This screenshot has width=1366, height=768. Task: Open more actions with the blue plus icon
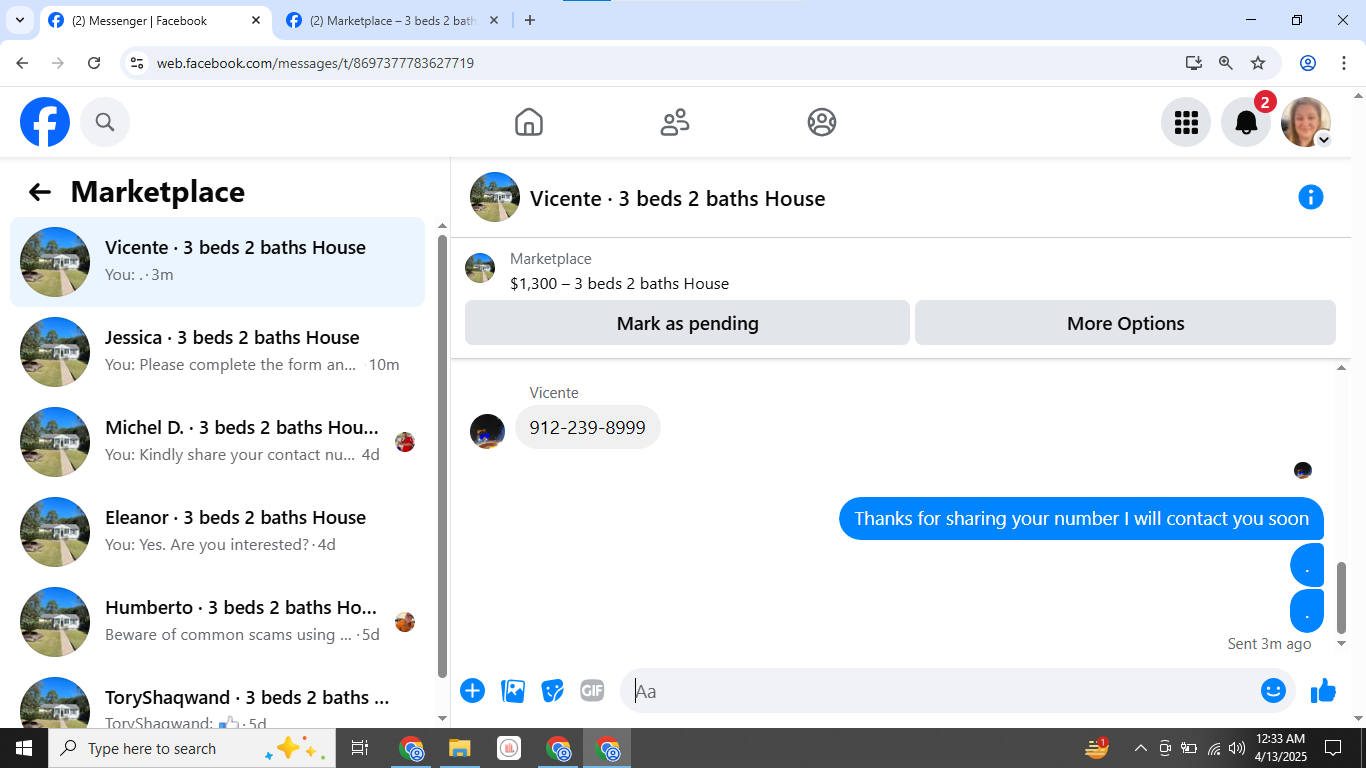coord(472,690)
